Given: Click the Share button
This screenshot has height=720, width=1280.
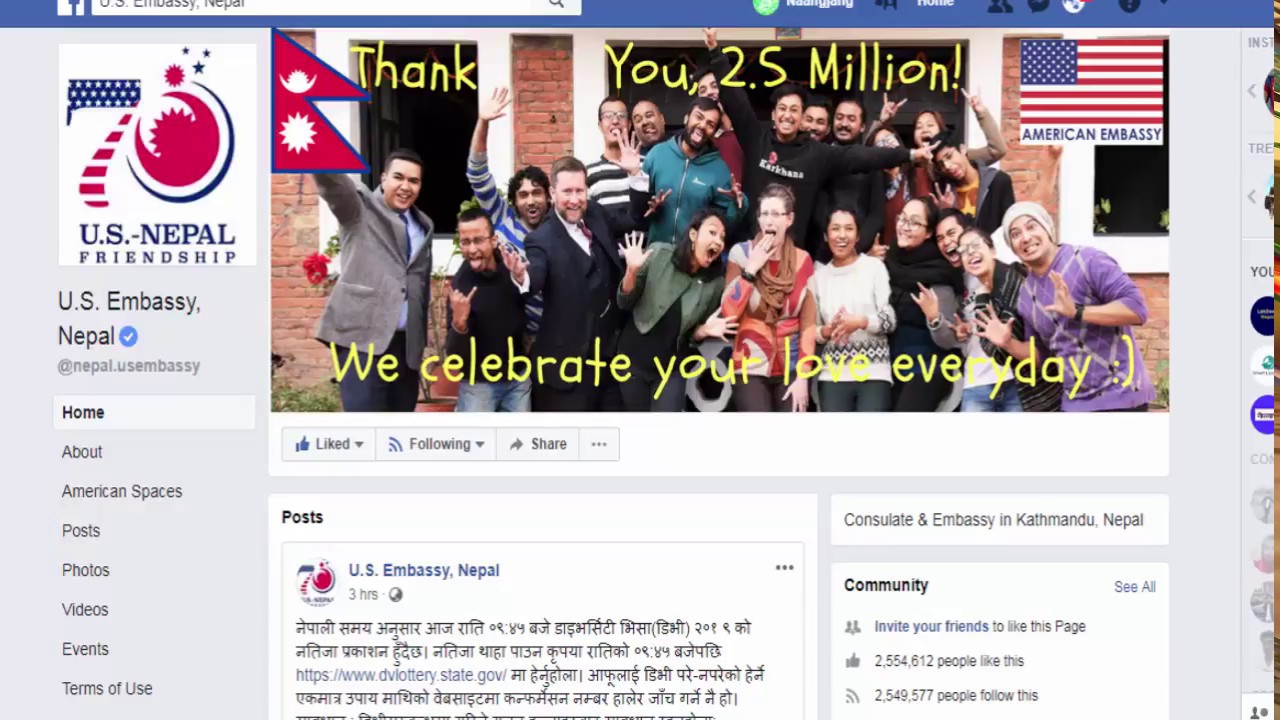Looking at the screenshot, I should (537, 444).
